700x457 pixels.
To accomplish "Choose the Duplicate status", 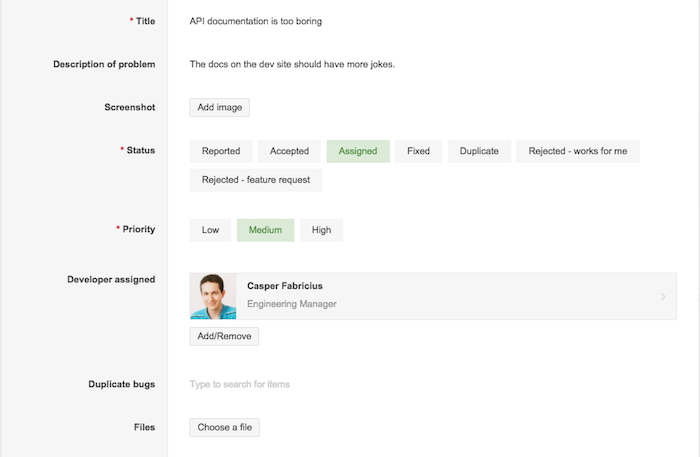I will 479,151.
